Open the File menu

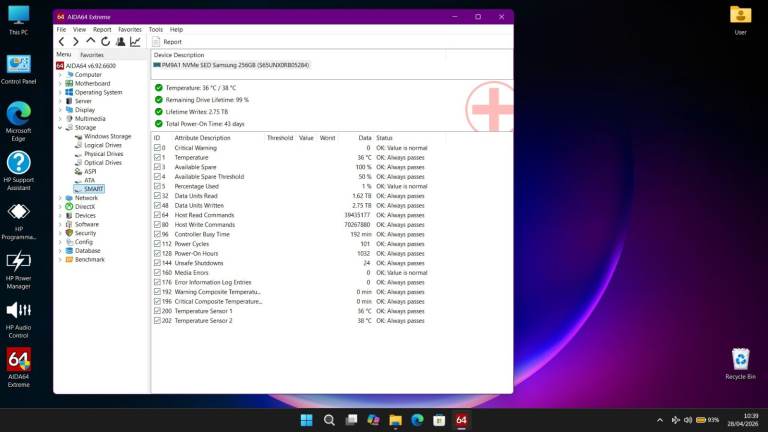pos(61,29)
